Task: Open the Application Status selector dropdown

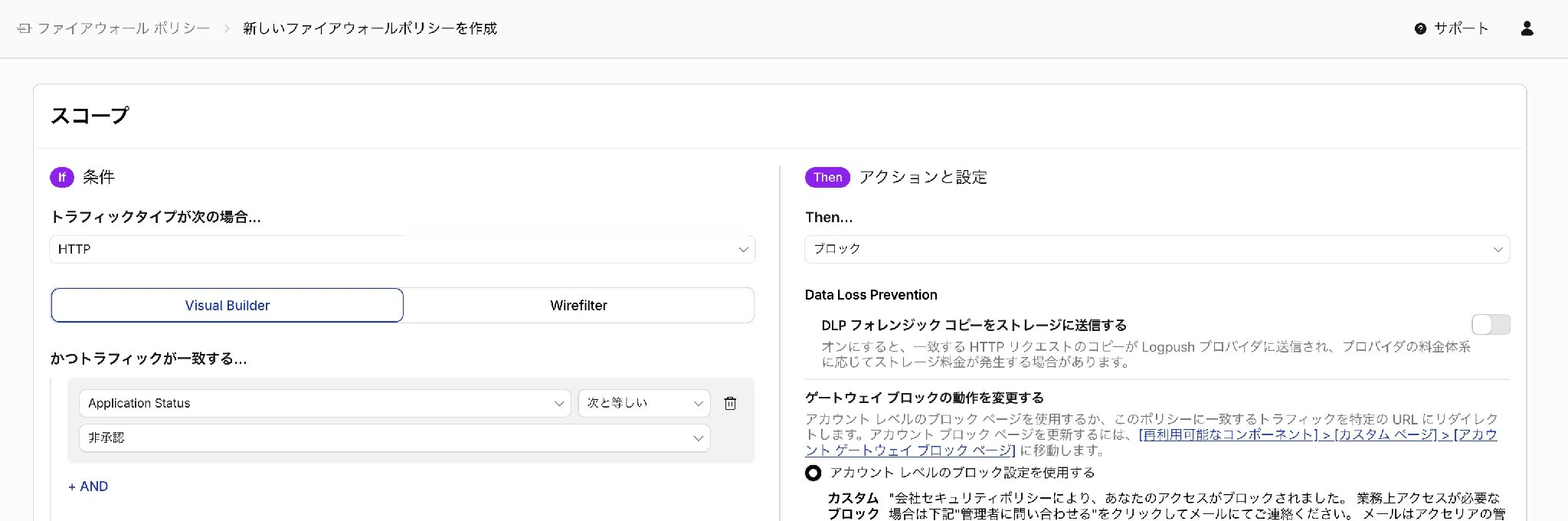Action: (325, 403)
